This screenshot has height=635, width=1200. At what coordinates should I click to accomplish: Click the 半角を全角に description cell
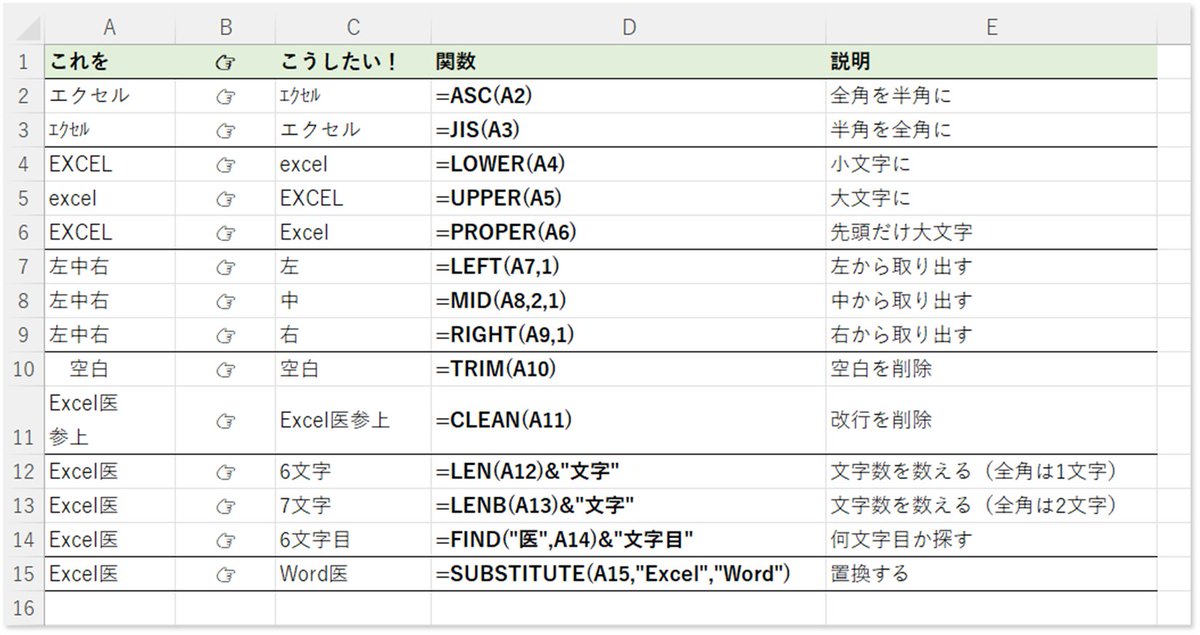[x=991, y=130]
